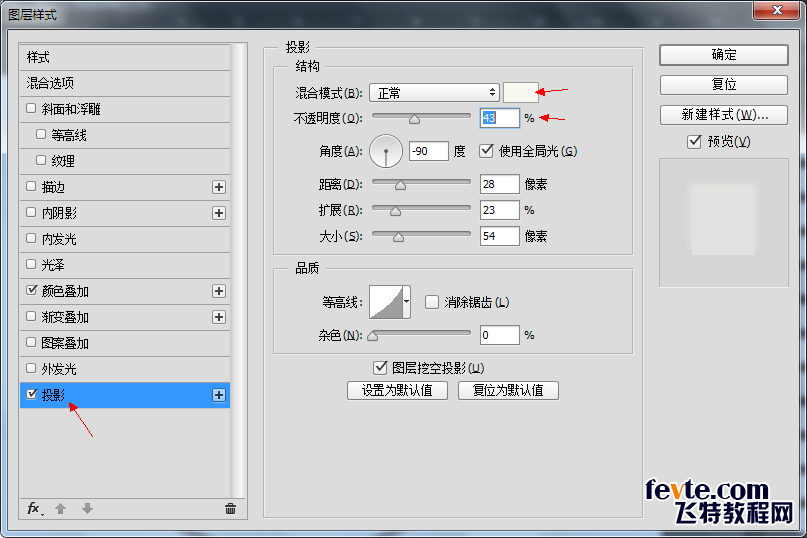
Task: Add another 内阴影 effect with plus icon
Action: tap(219, 213)
